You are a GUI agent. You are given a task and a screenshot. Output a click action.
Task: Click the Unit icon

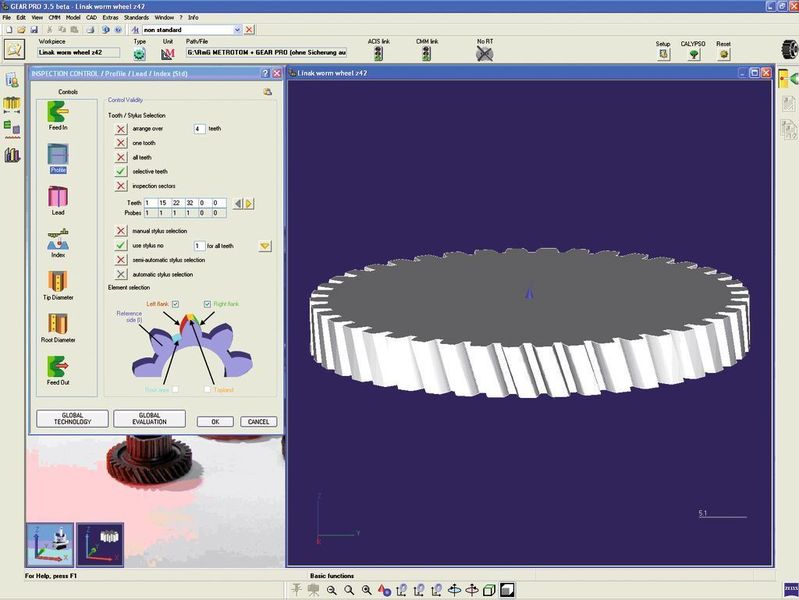(x=168, y=53)
